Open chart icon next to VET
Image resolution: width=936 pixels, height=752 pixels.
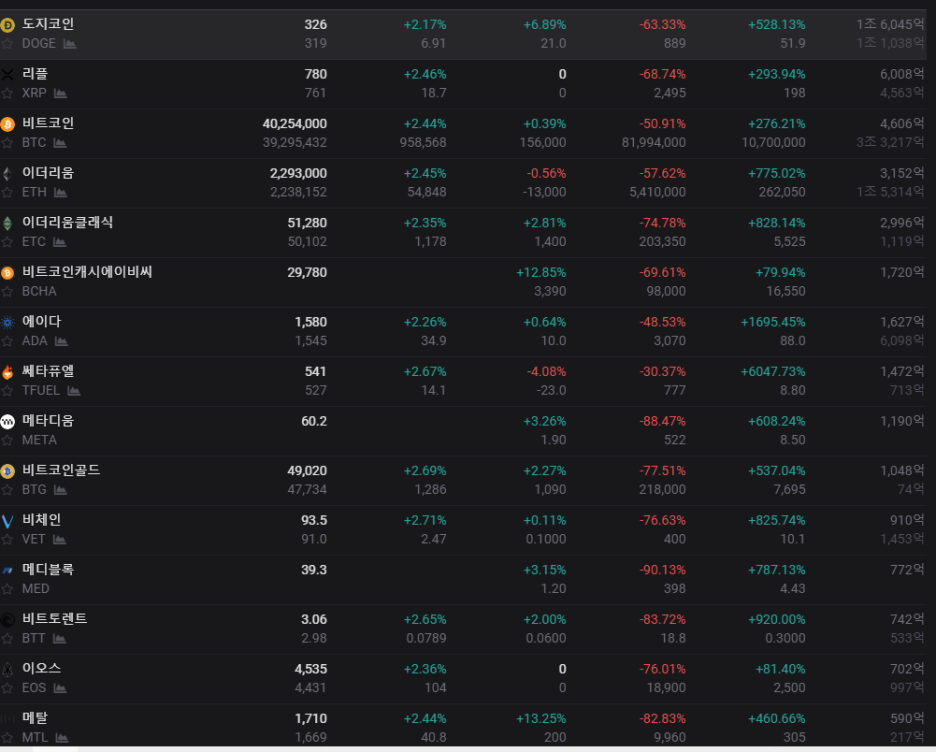tap(60, 539)
